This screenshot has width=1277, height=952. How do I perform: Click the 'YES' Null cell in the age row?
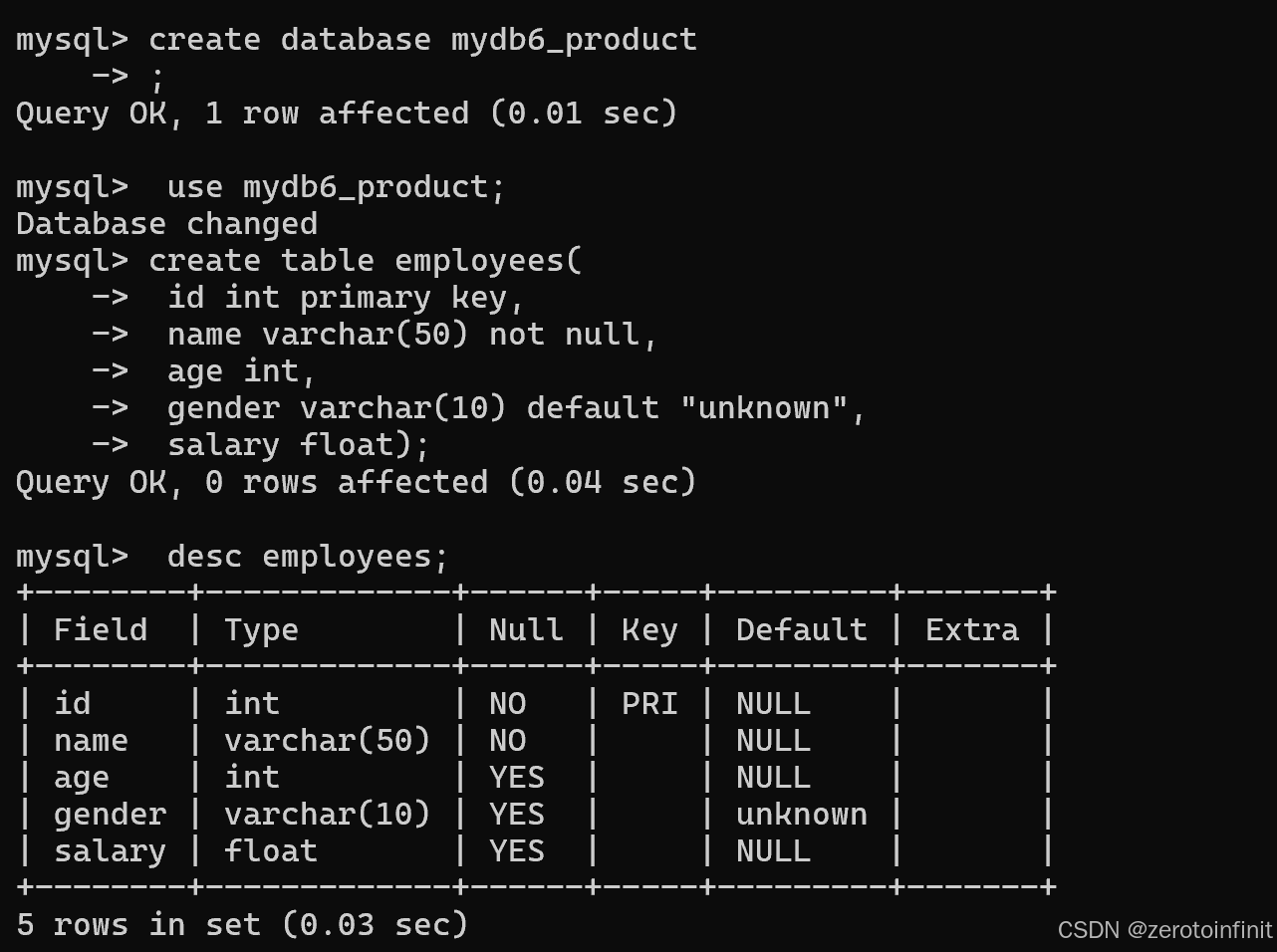[517, 777]
